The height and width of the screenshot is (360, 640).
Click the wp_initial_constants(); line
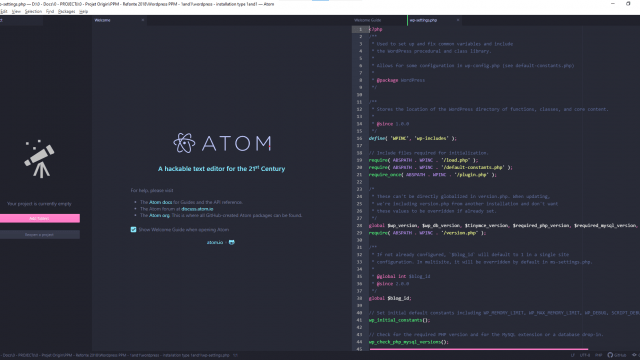(x=400, y=320)
